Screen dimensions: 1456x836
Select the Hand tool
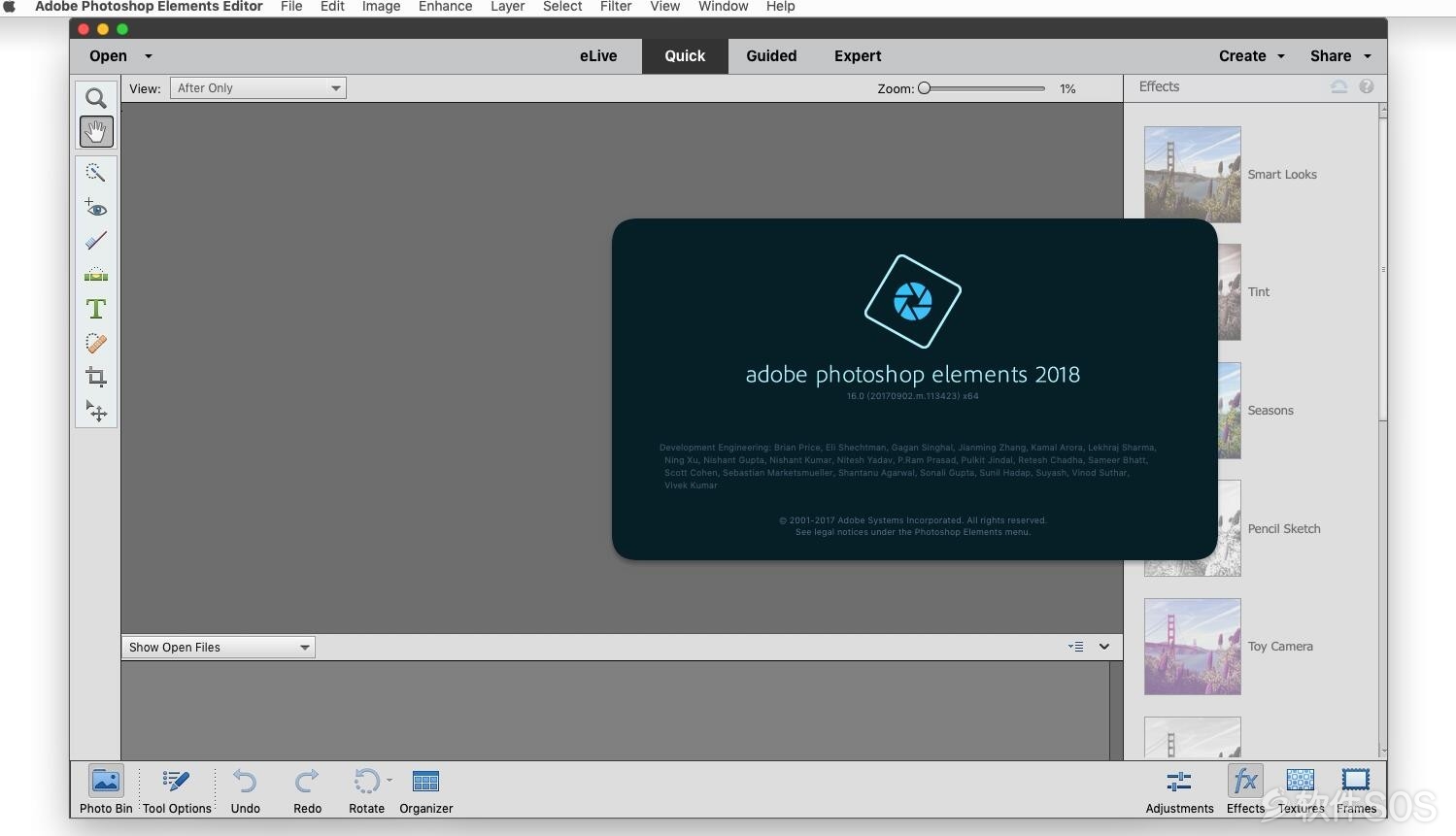coord(95,131)
